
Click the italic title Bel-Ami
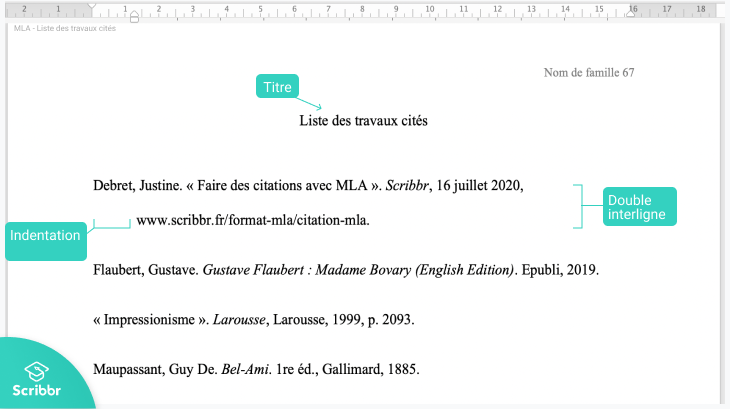tap(245, 369)
